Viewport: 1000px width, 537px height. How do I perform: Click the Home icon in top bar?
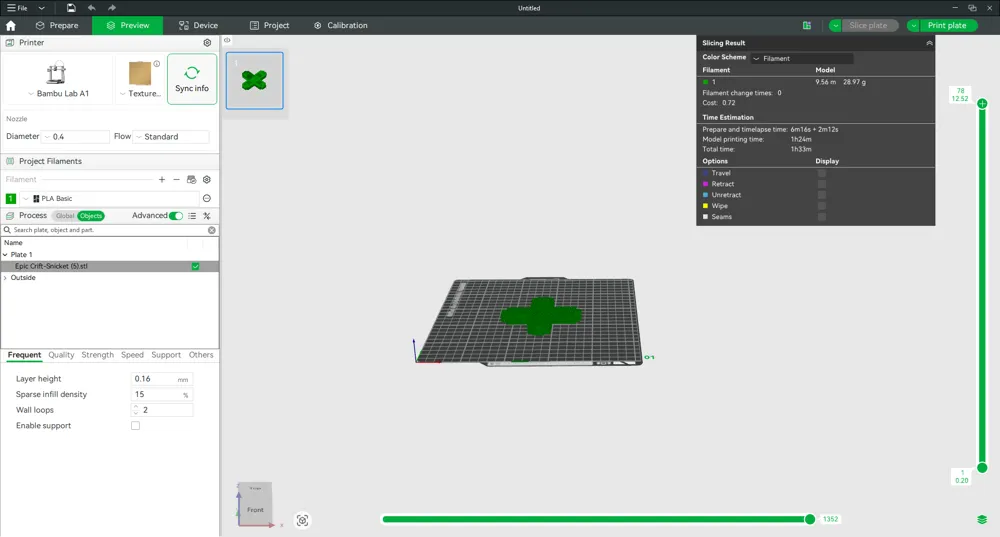[x=10, y=26]
